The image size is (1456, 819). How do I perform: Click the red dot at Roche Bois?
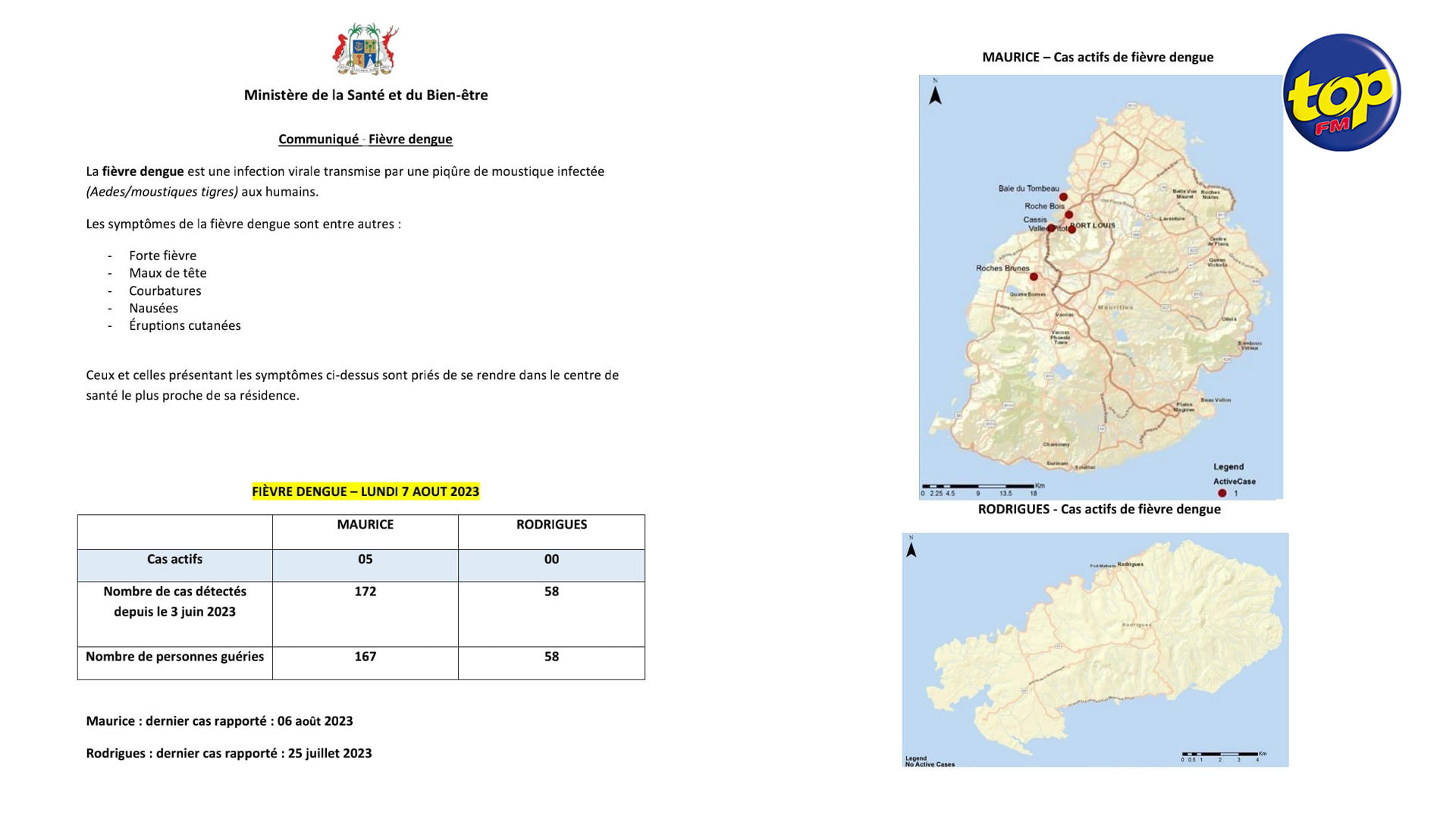(1068, 215)
